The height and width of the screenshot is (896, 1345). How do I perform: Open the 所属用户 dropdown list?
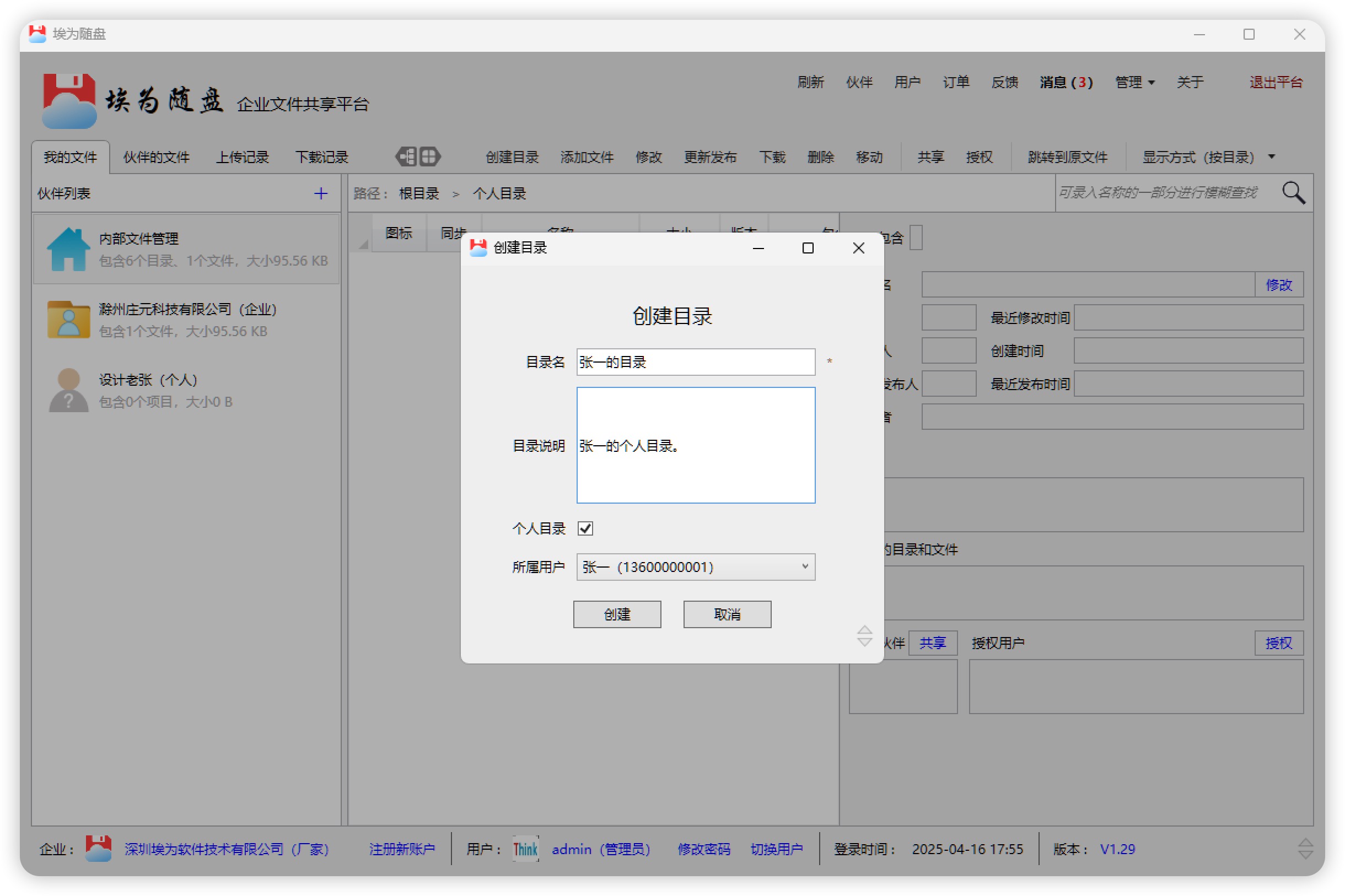[695, 567]
